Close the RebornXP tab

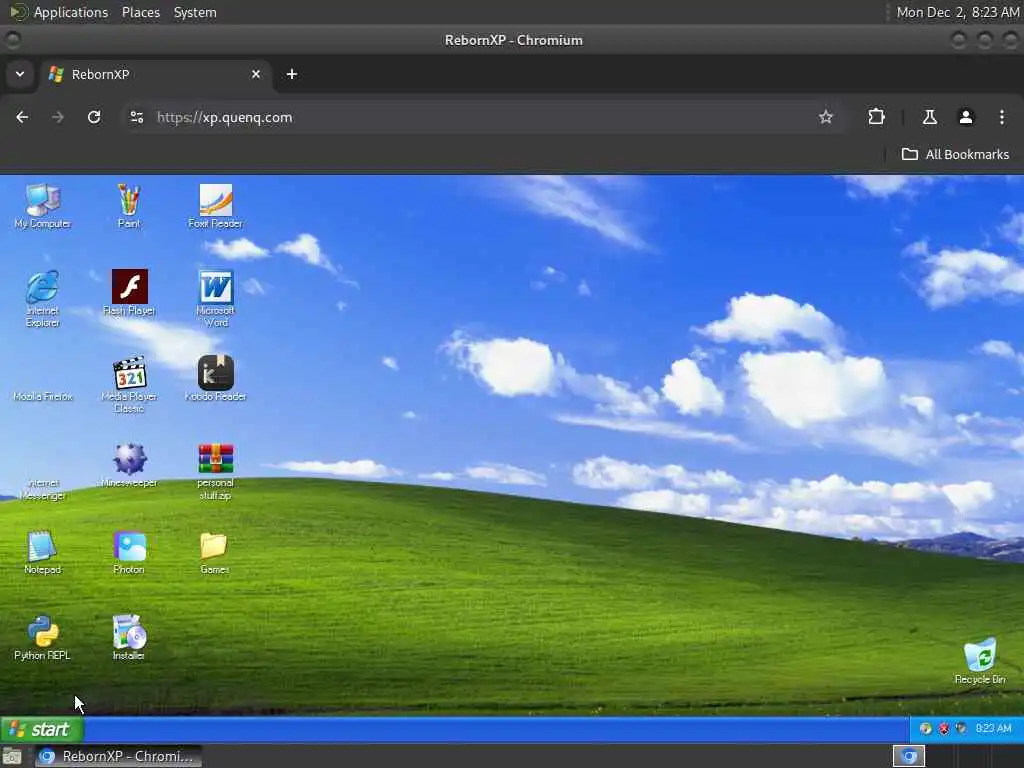coord(256,74)
